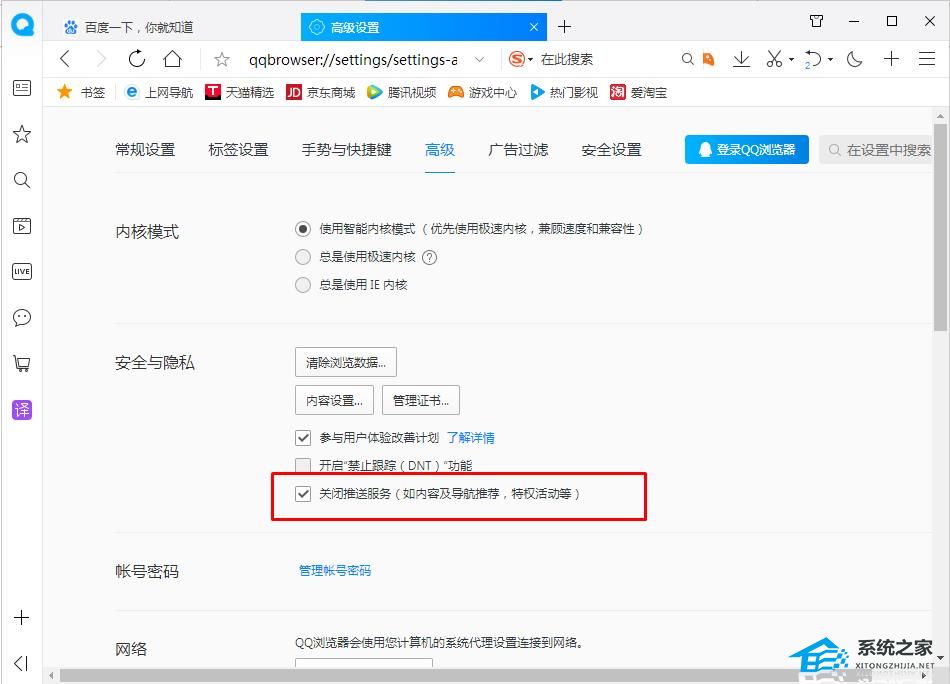Open the LIVE sidebar icon
This screenshot has height=684, width=950.
(22, 271)
